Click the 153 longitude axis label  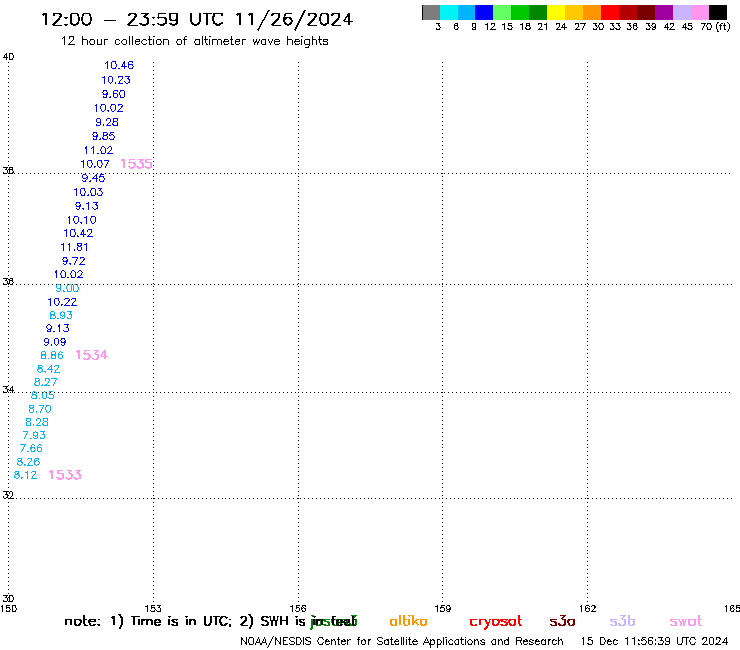(153, 608)
